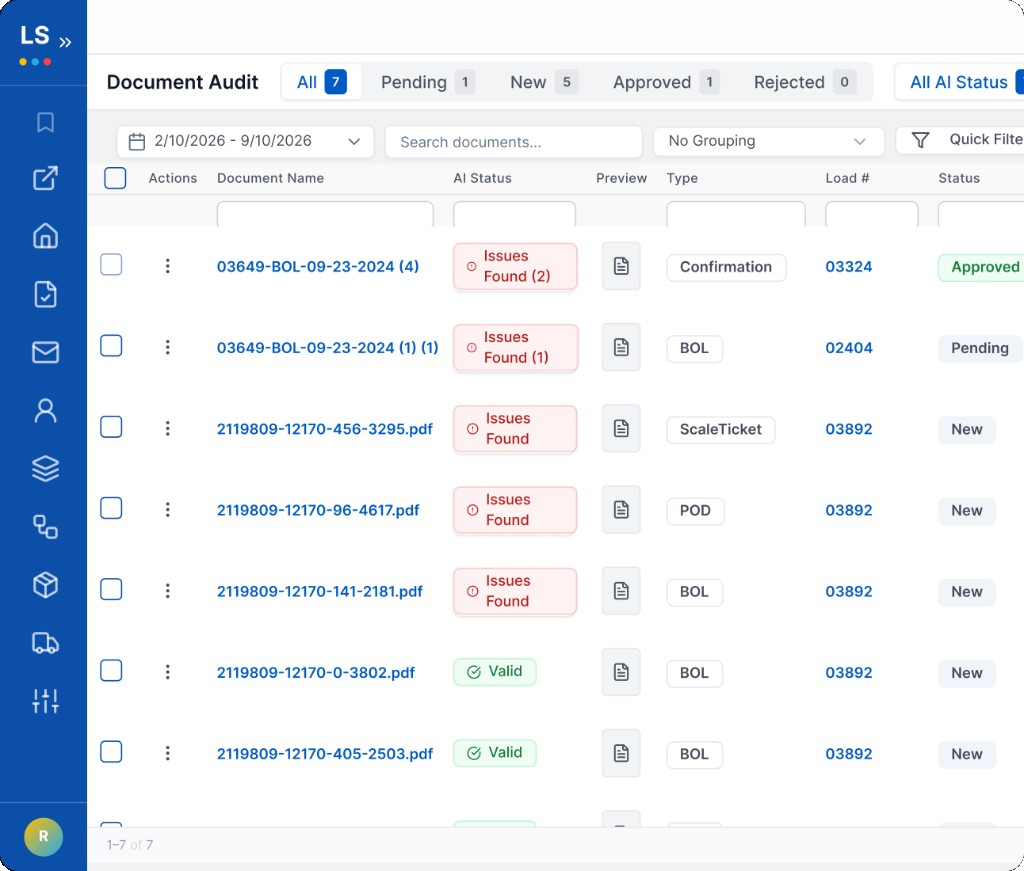Click the Confirmation type tag
1024x871 pixels.
tap(726, 267)
